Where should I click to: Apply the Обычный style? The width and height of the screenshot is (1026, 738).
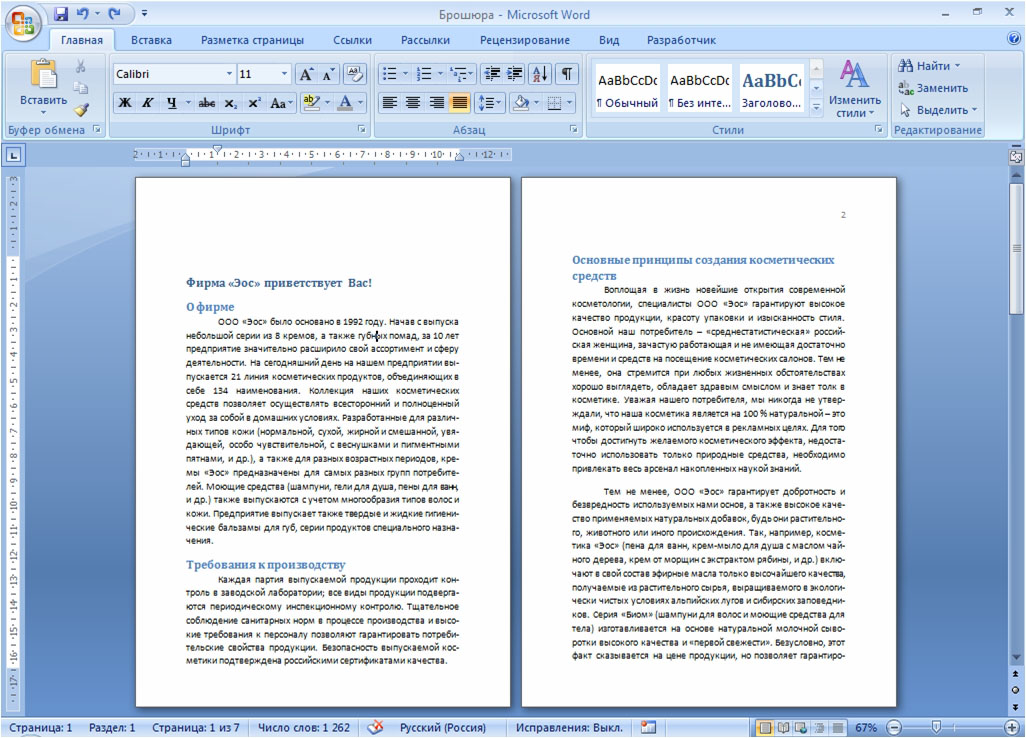tap(628, 88)
